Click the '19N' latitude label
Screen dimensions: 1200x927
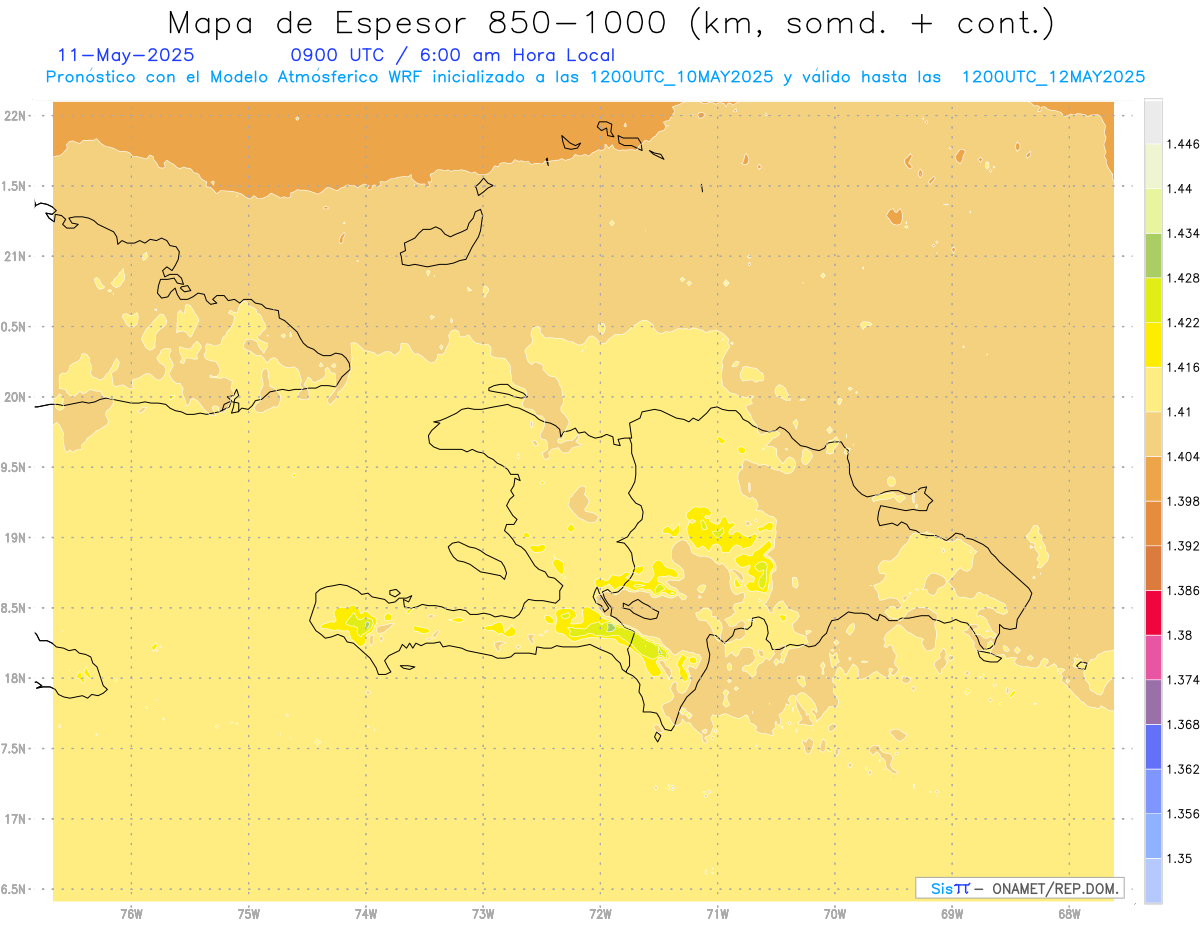coord(16,538)
